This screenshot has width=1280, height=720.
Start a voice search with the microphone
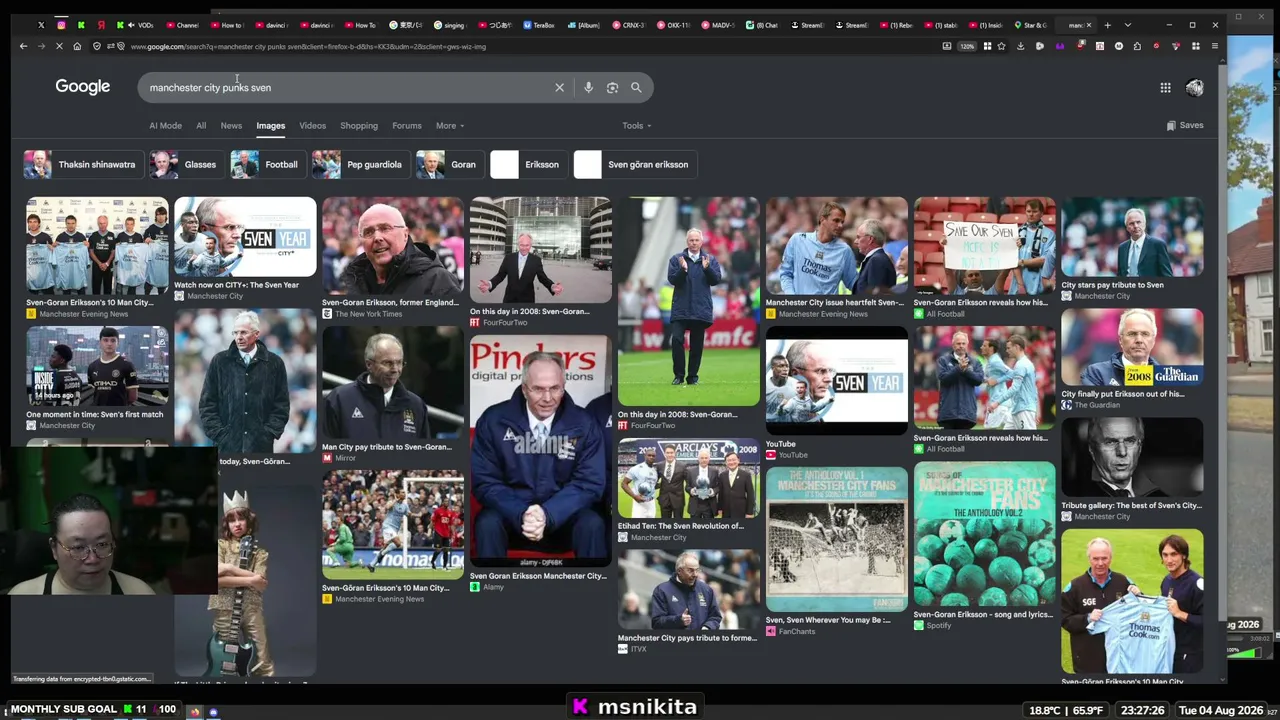pyautogui.click(x=588, y=87)
